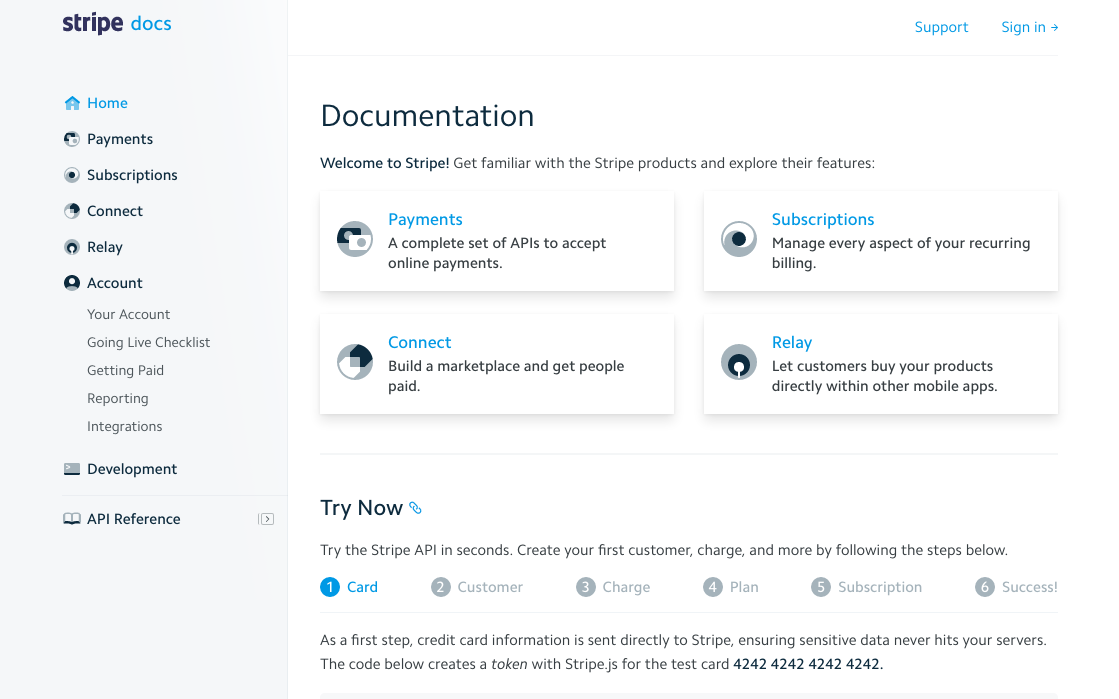Expand the API Reference panel arrow
This screenshot has width=1119, height=699.
(266, 519)
